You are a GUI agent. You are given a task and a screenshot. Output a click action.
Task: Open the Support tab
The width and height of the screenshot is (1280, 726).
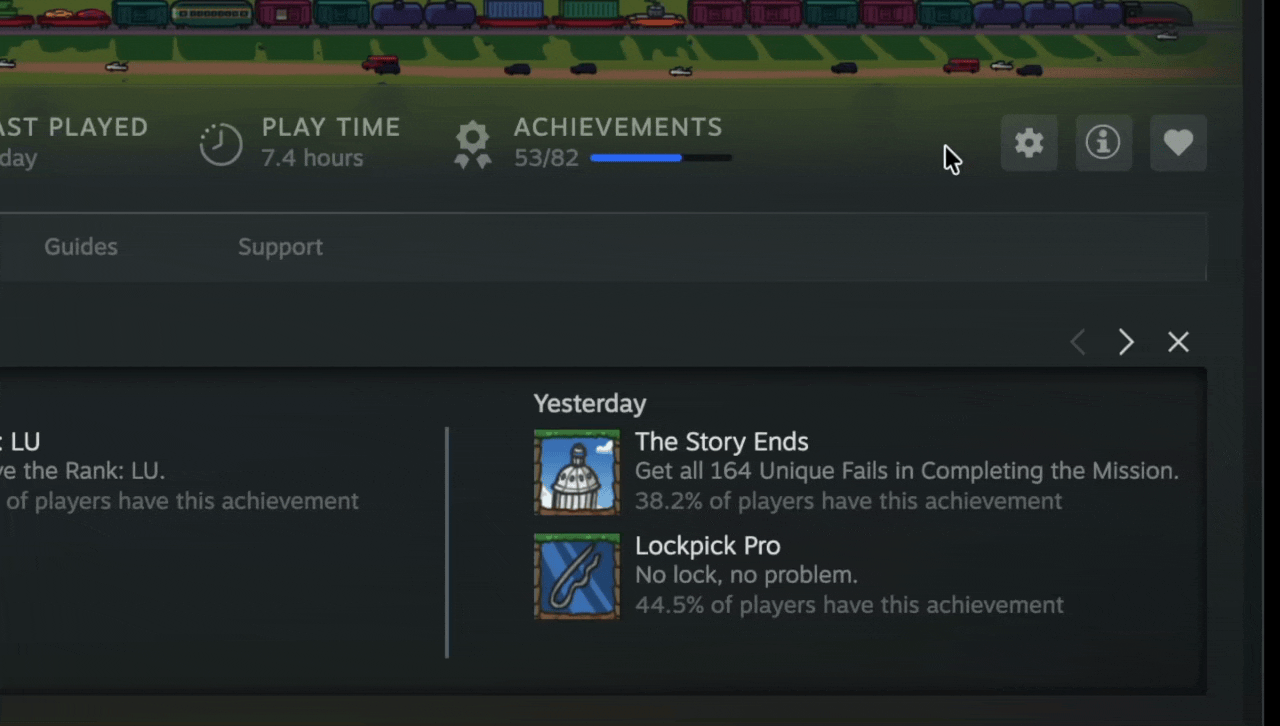(x=280, y=247)
